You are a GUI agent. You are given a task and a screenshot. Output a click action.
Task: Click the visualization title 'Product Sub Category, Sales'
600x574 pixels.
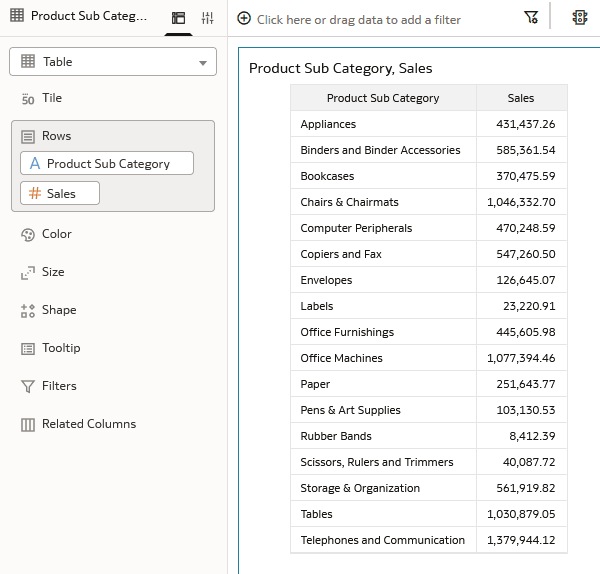click(341, 68)
